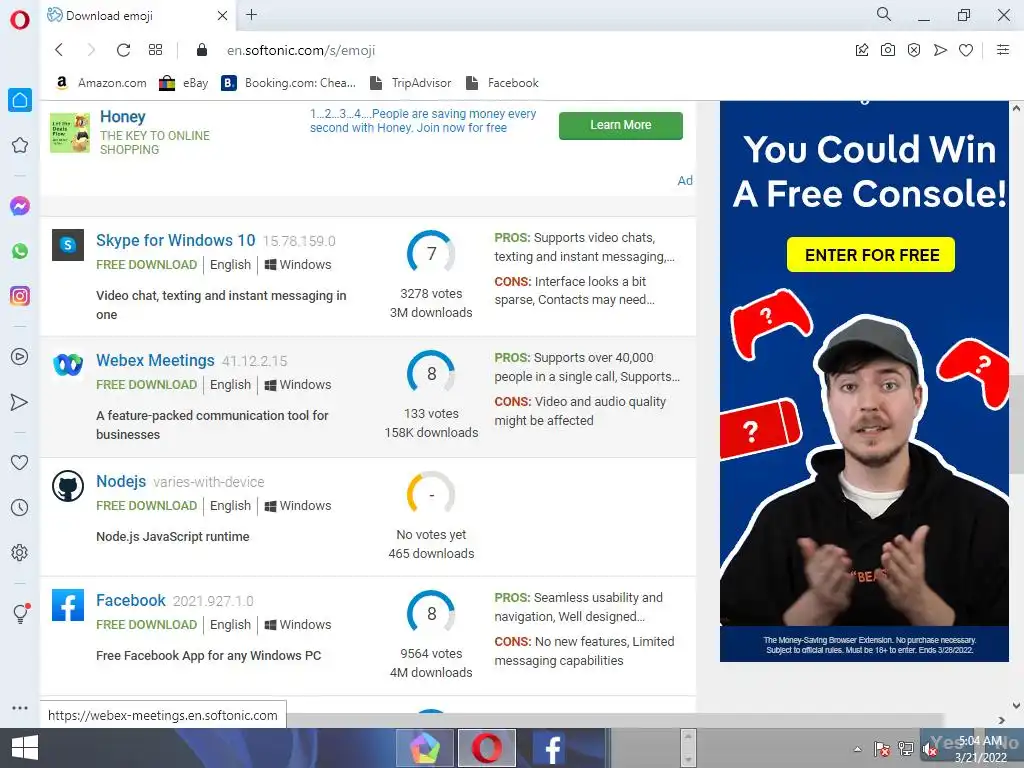This screenshot has height=768, width=1024.
Task: Open Messenger from the sidebar
Action: [x=20, y=206]
